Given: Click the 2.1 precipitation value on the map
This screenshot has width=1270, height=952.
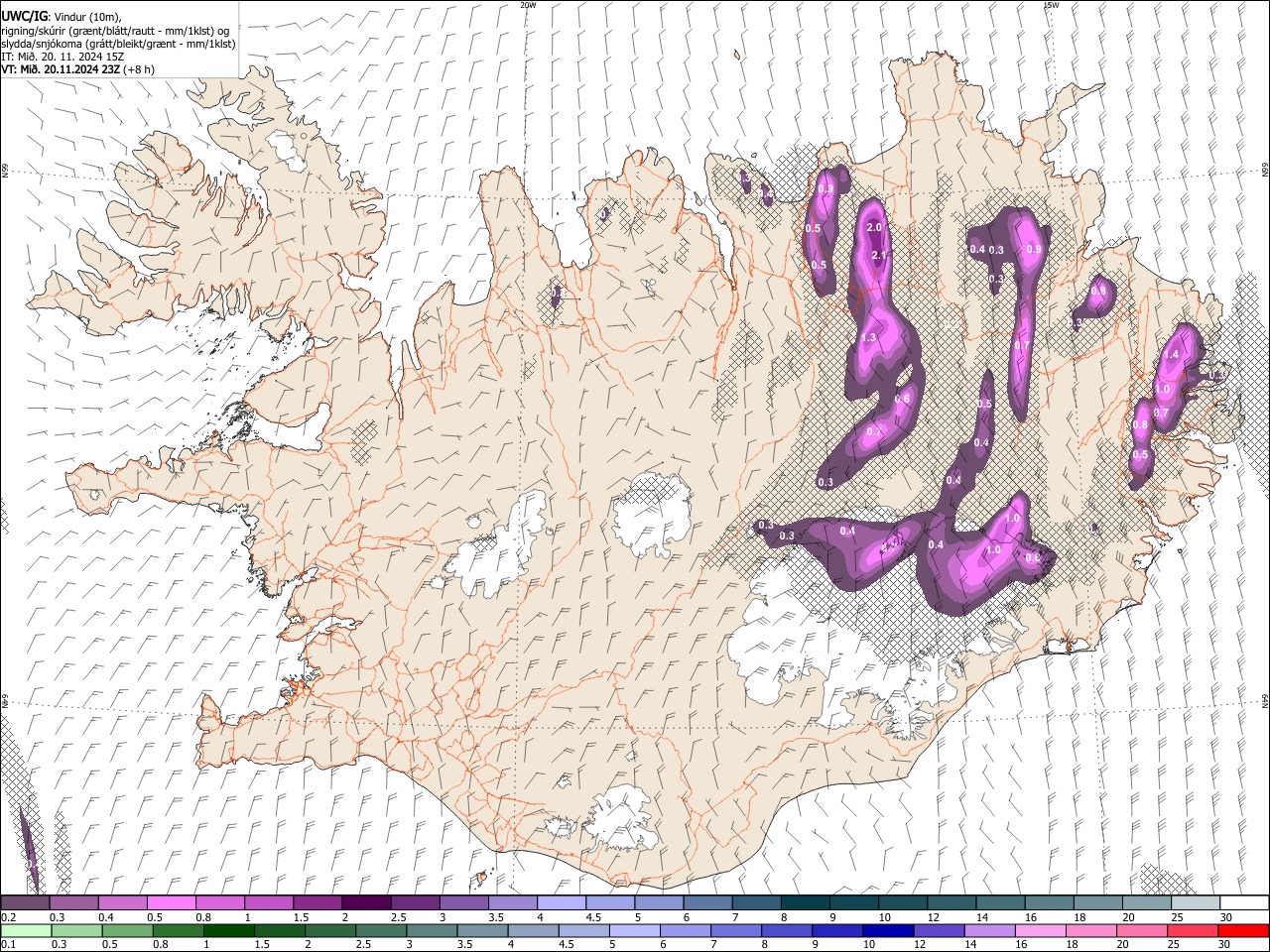Looking at the screenshot, I should point(878,256).
